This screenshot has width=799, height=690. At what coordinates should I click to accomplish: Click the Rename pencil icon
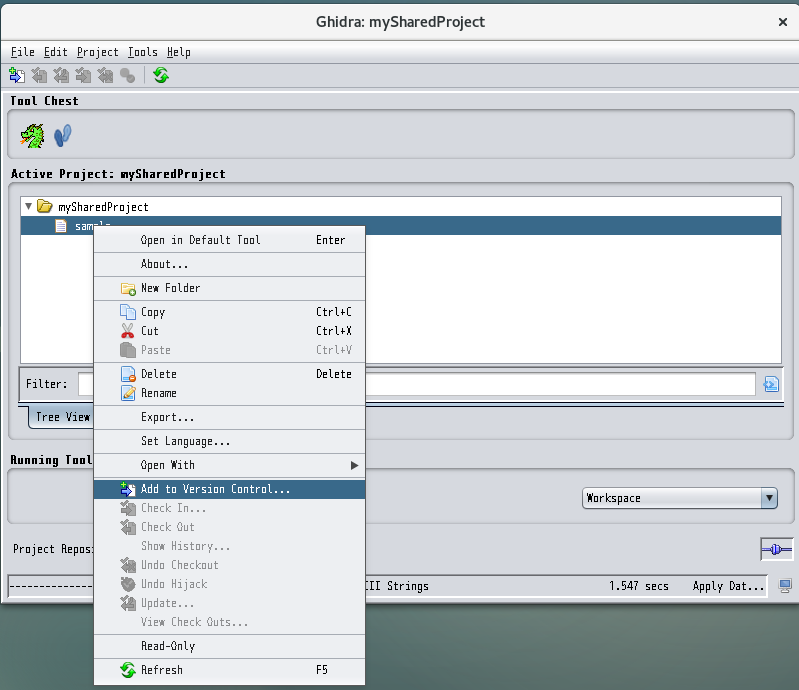pos(128,393)
